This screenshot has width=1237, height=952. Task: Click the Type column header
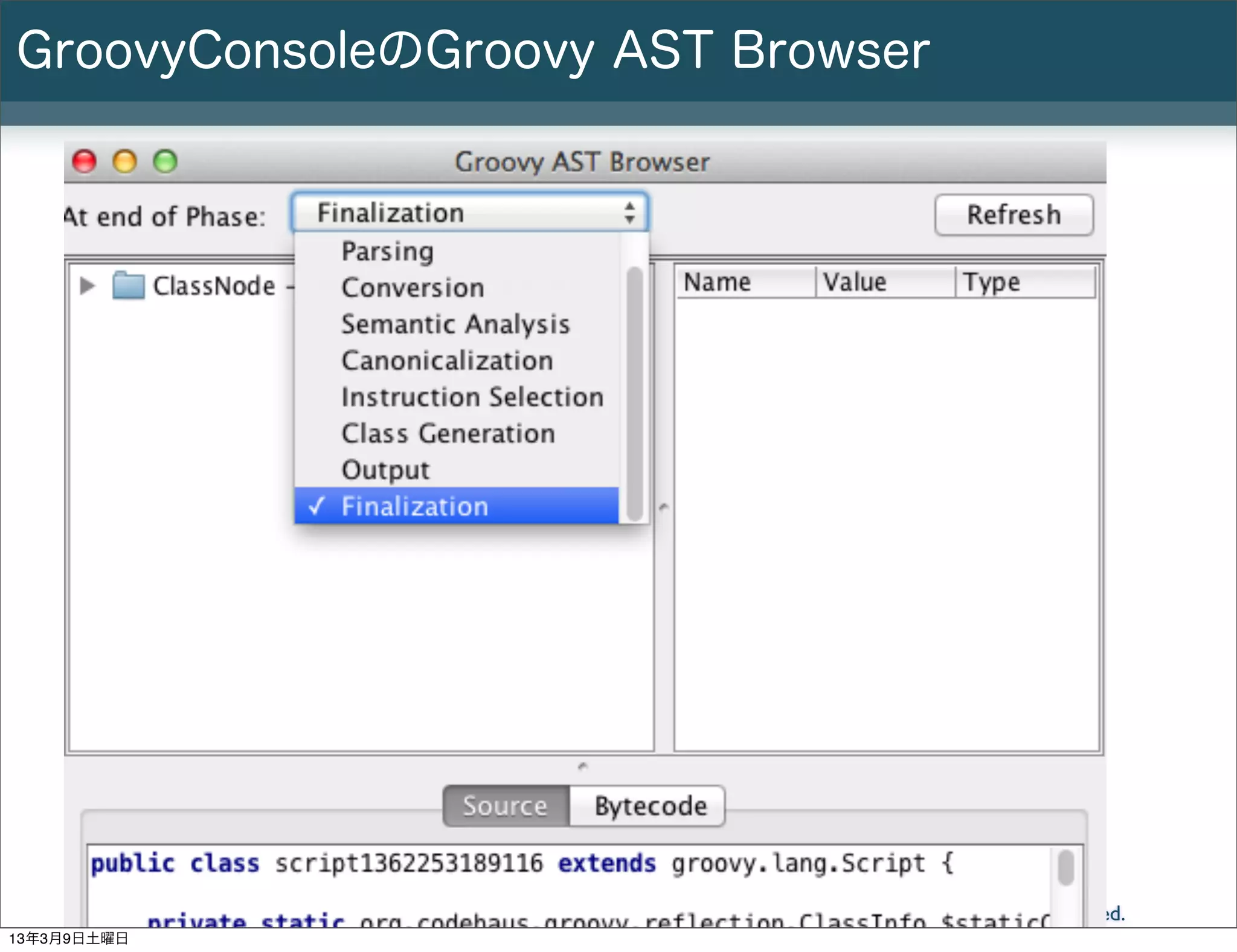[x=1026, y=282]
